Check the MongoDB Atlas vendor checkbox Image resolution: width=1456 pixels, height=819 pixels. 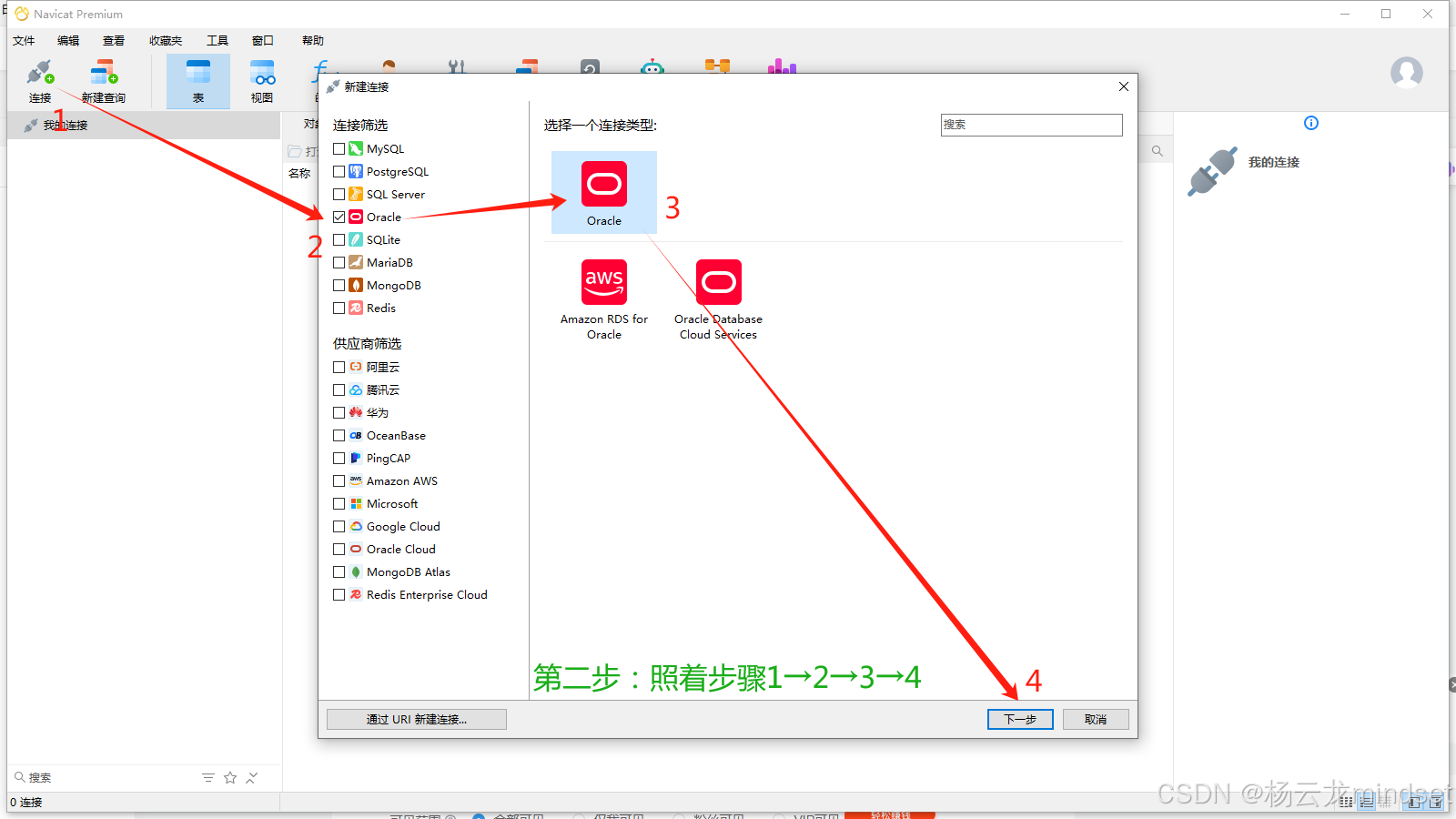[339, 571]
